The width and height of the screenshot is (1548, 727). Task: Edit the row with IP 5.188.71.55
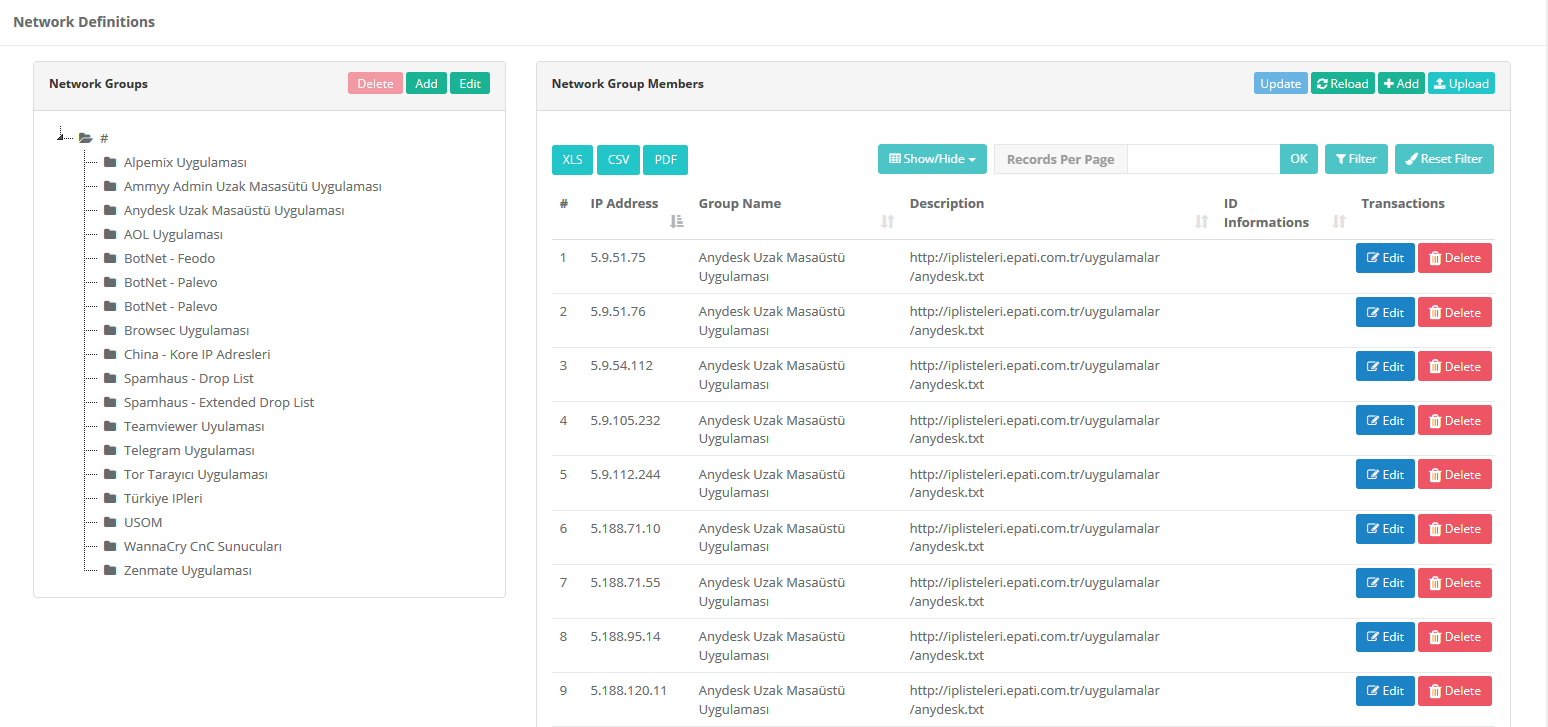(x=1385, y=583)
